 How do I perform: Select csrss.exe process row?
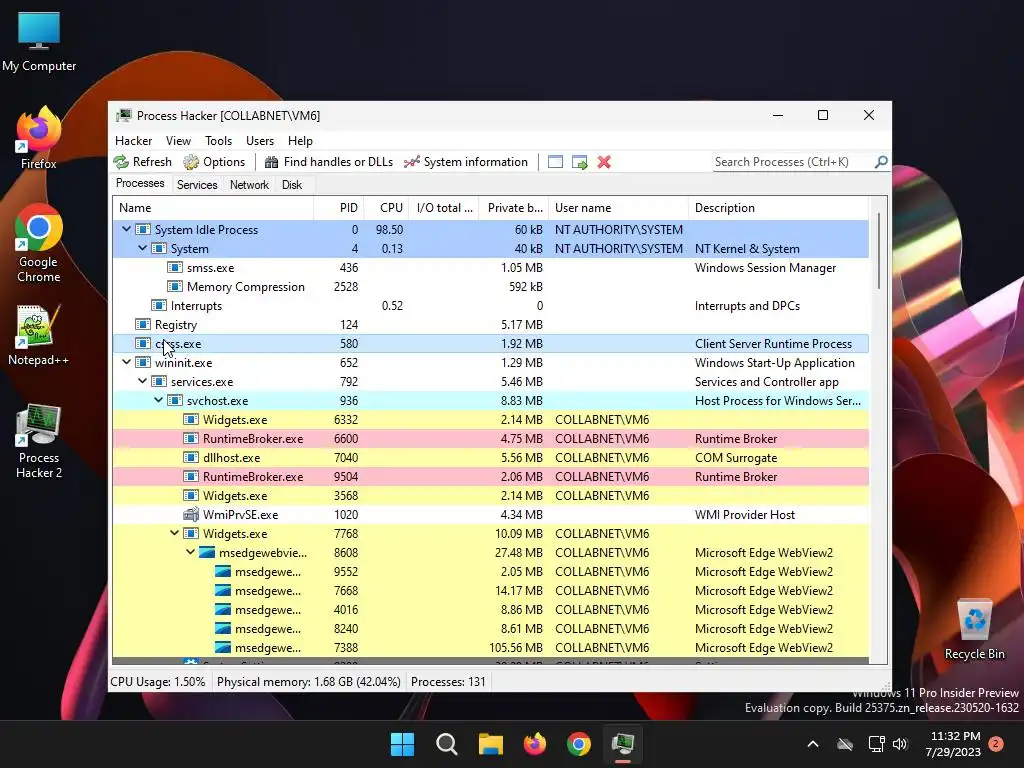[490, 344]
